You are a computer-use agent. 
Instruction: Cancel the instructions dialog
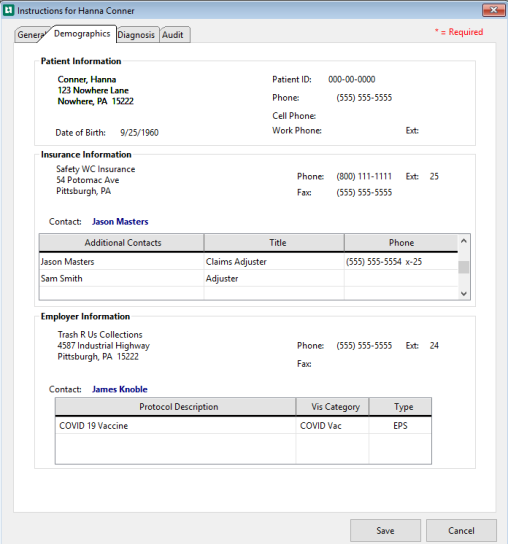click(461, 530)
